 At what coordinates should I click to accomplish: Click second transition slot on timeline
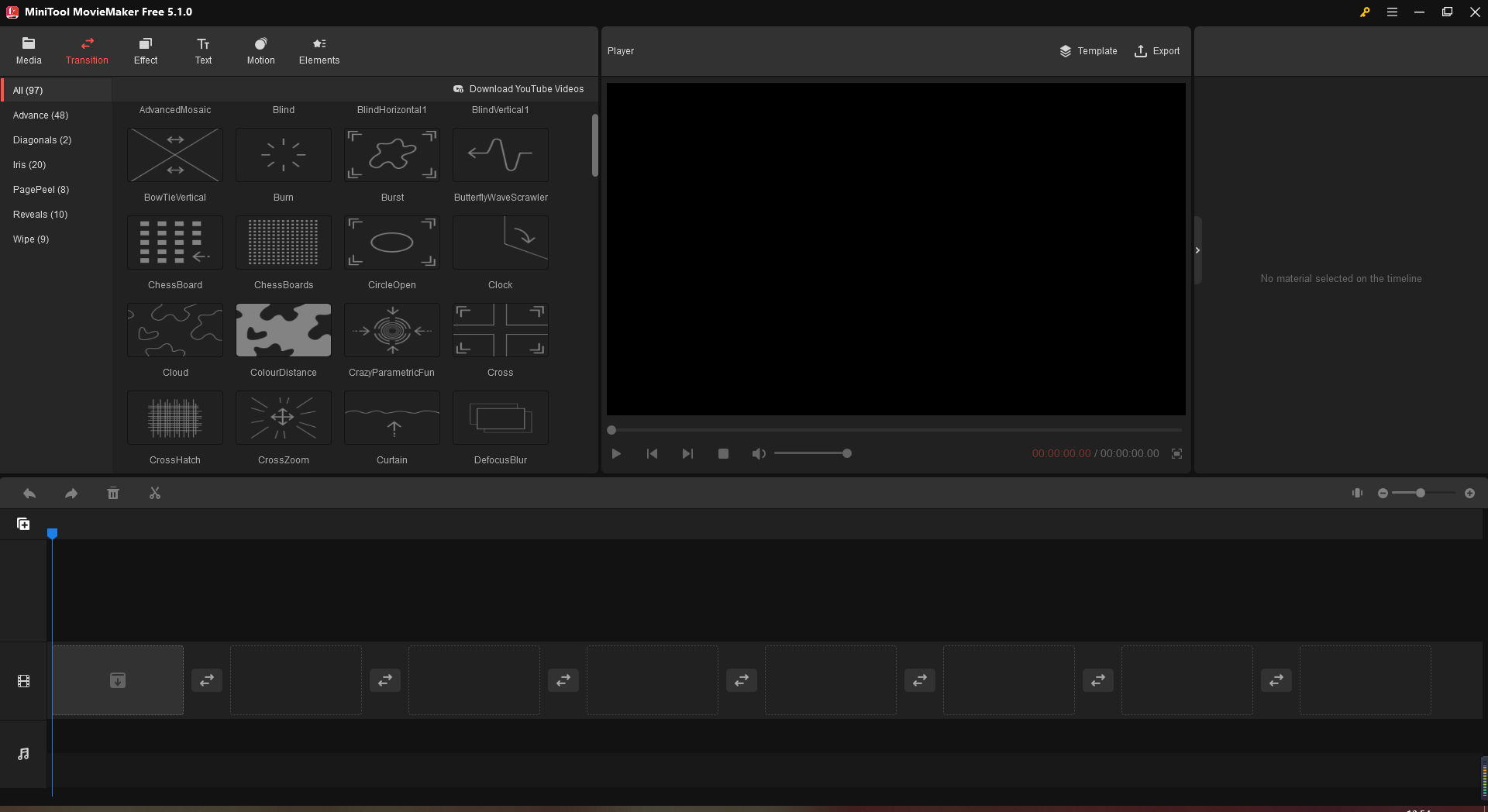(x=385, y=680)
